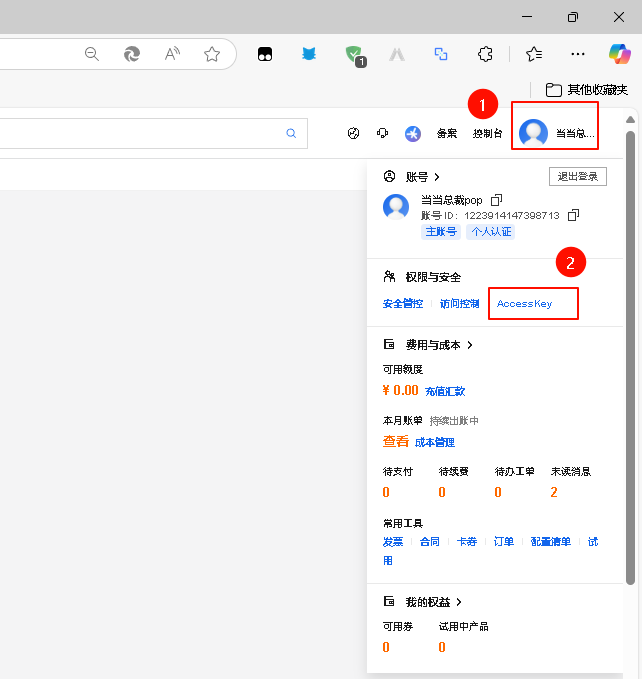The width and height of the screenshot is (642, 679).
Task: Click the page vertical scrollbar thumb
Action: (x=630, y=358)
